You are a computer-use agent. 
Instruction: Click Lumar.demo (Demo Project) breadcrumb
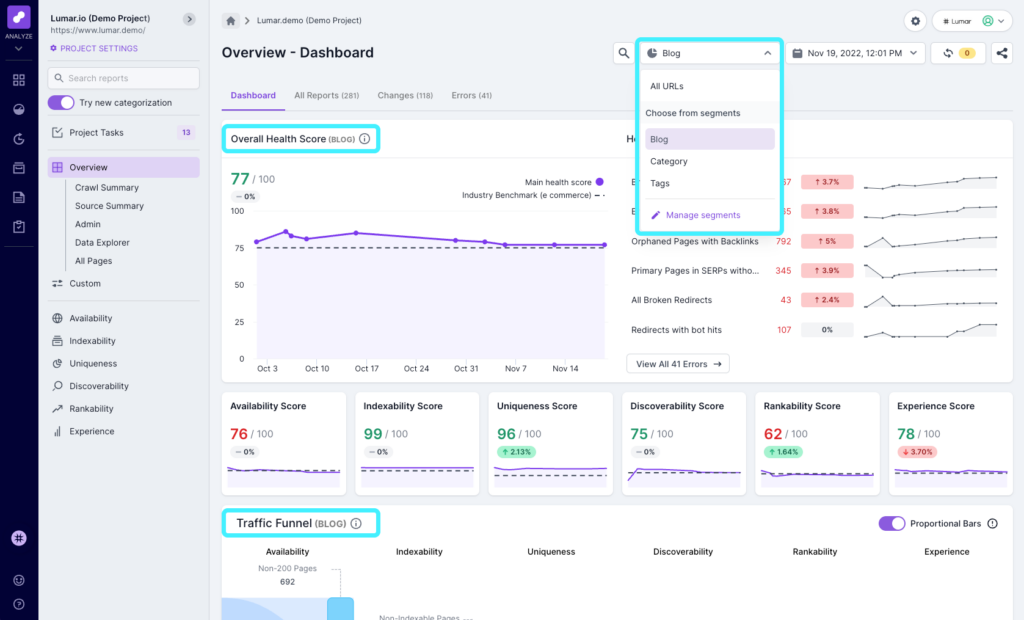(x=309, y=21)
